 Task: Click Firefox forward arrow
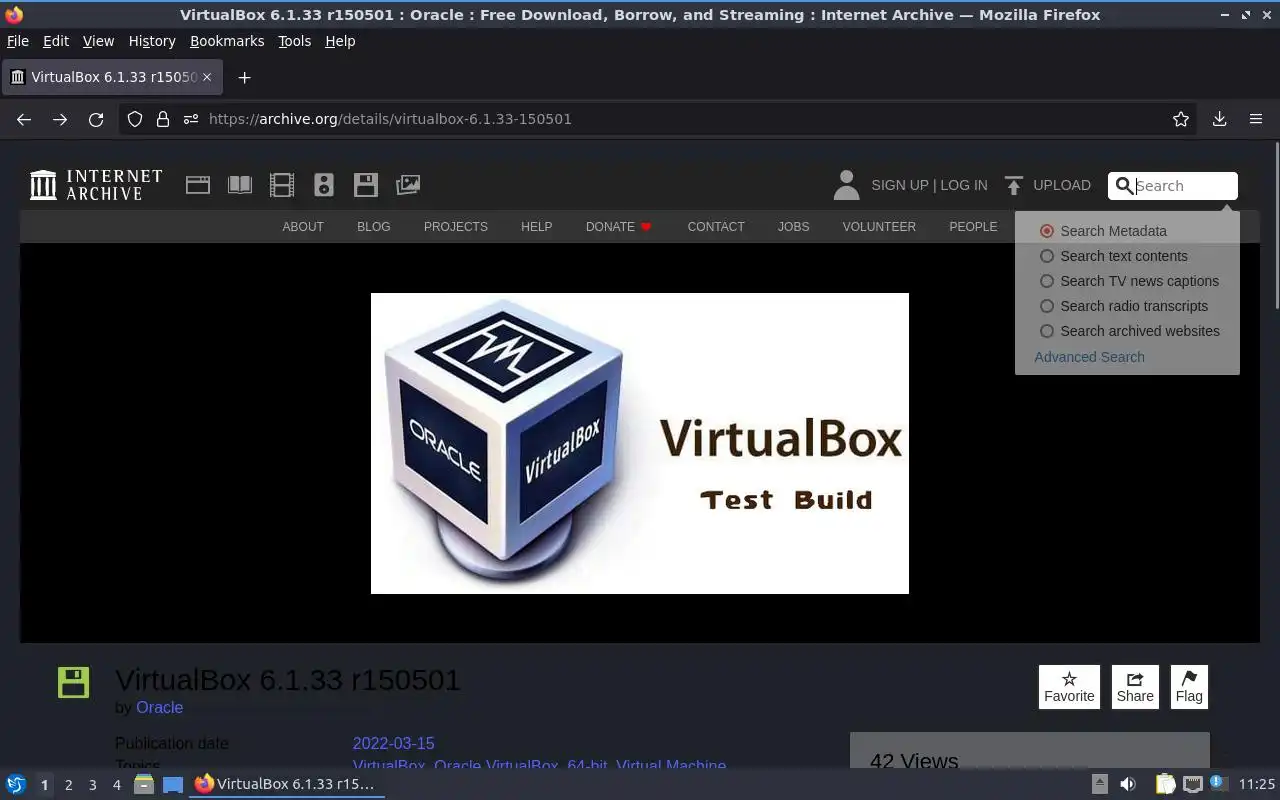pyautogui.click(x=60, y=119)
